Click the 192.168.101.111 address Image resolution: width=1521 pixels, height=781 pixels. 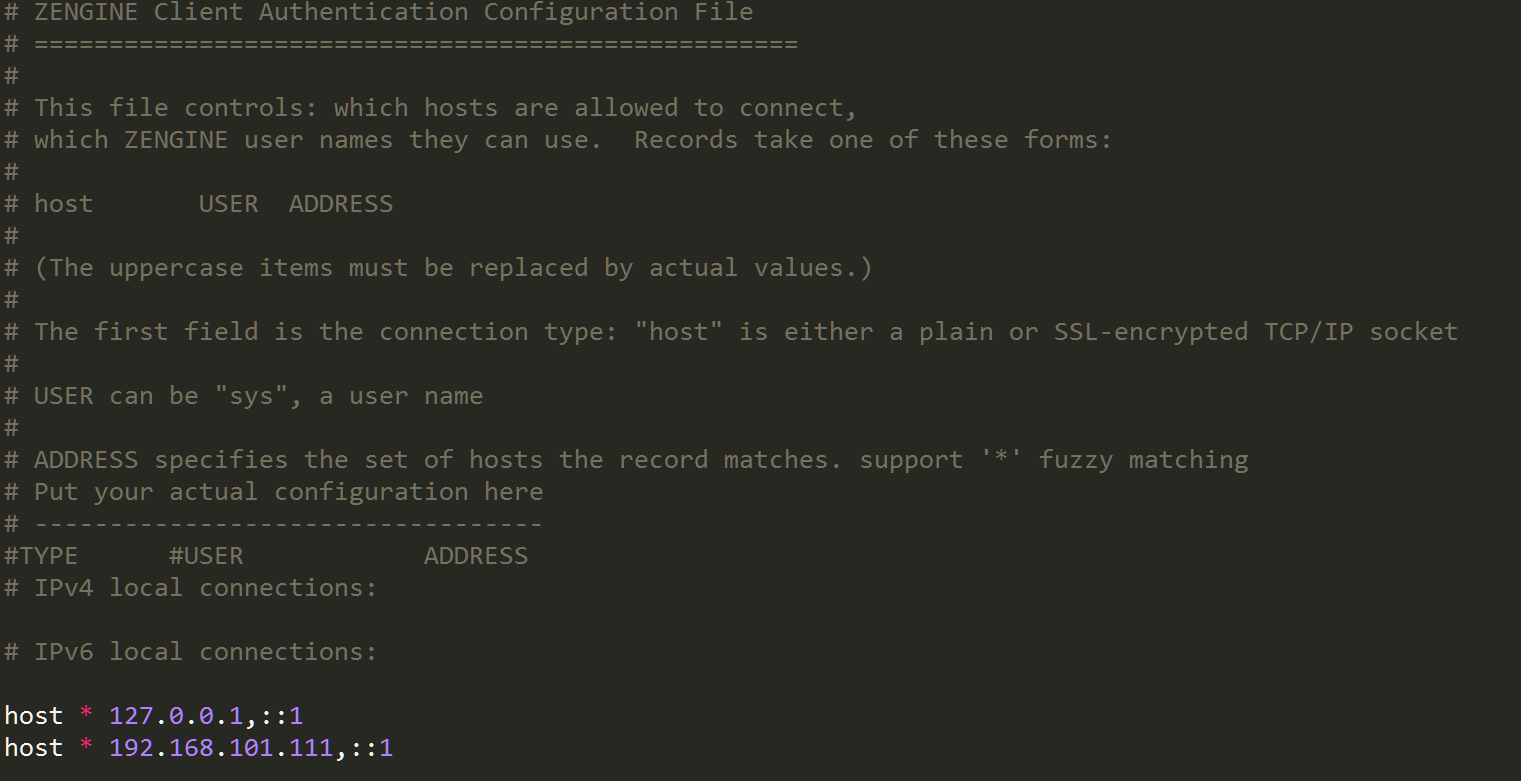tap(221, 748)
